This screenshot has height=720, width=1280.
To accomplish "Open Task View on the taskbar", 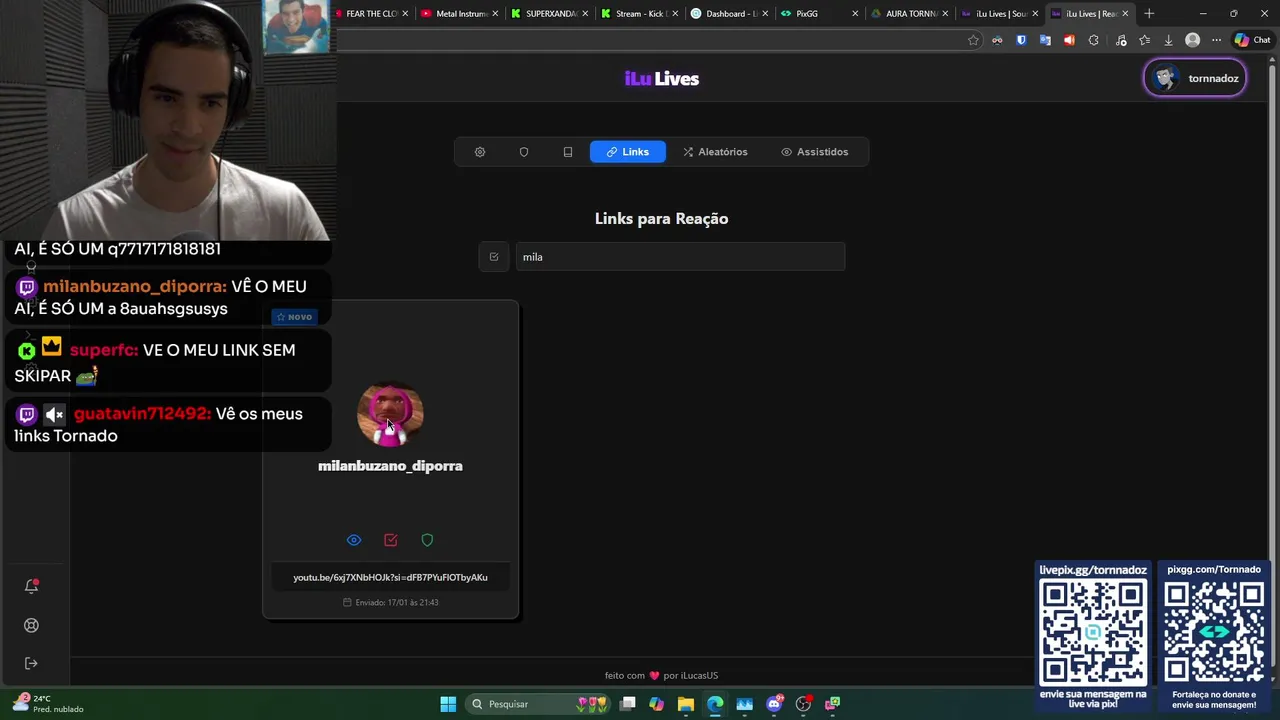I will pos(627,704).
